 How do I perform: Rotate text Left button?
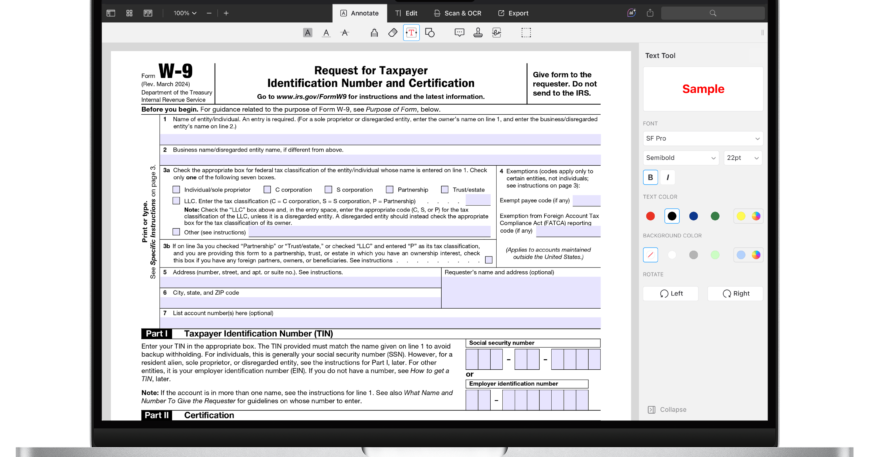tap(670, 294)
